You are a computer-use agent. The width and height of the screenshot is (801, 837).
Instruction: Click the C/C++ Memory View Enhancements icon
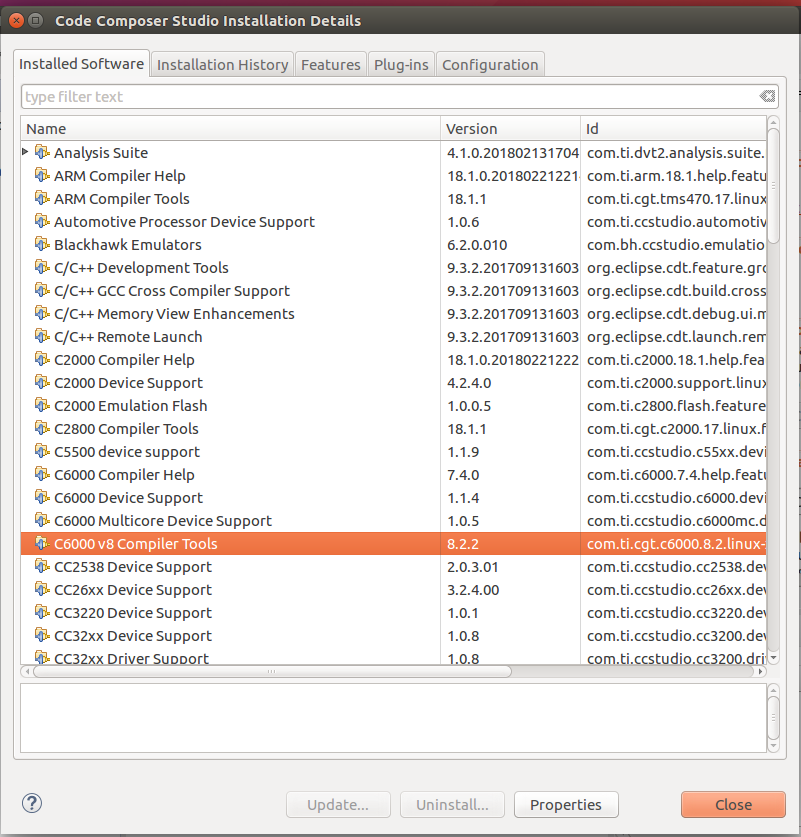click(42, 313)
